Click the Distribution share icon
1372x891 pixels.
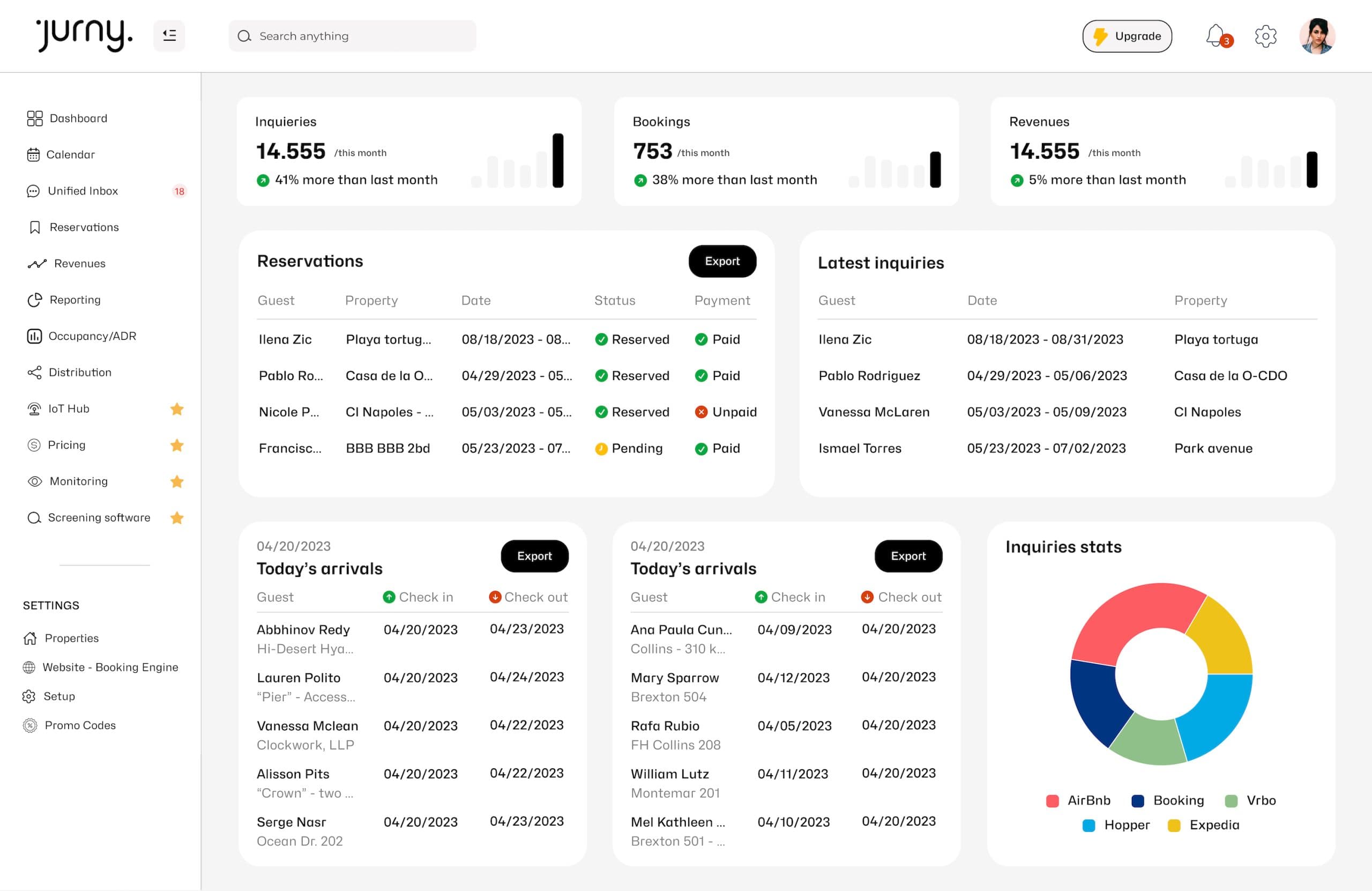[35, 373]
